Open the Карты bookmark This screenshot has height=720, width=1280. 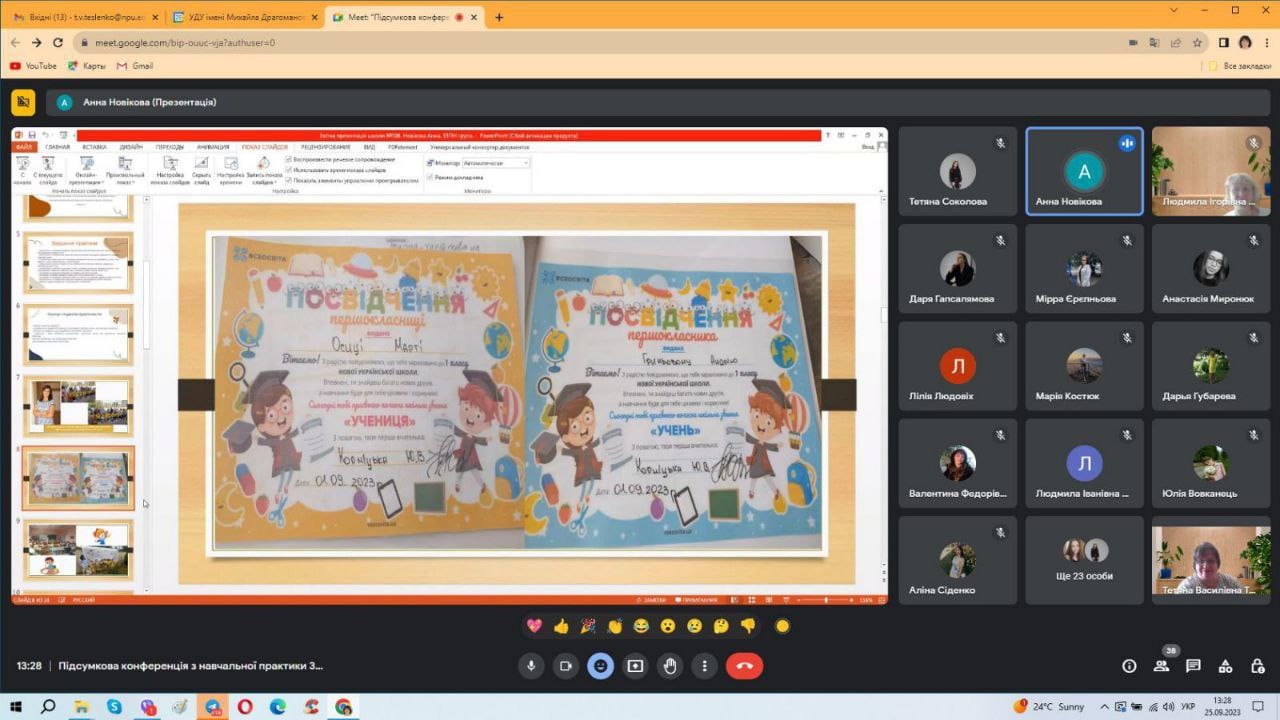87,66
